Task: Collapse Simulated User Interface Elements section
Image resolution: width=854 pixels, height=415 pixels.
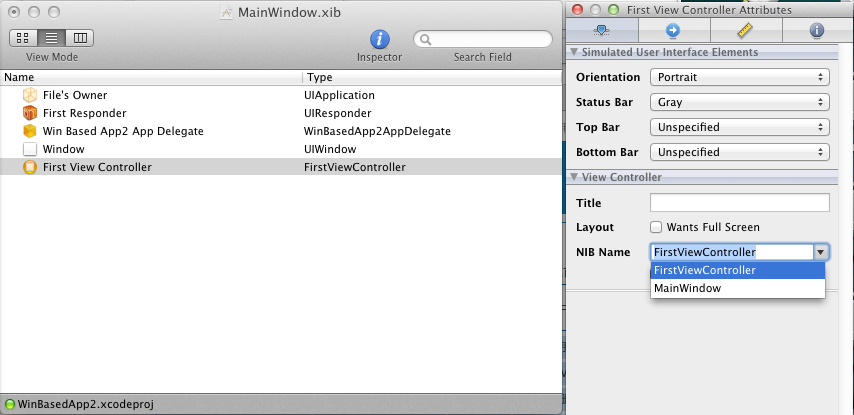Action: (x=573, y=53)
